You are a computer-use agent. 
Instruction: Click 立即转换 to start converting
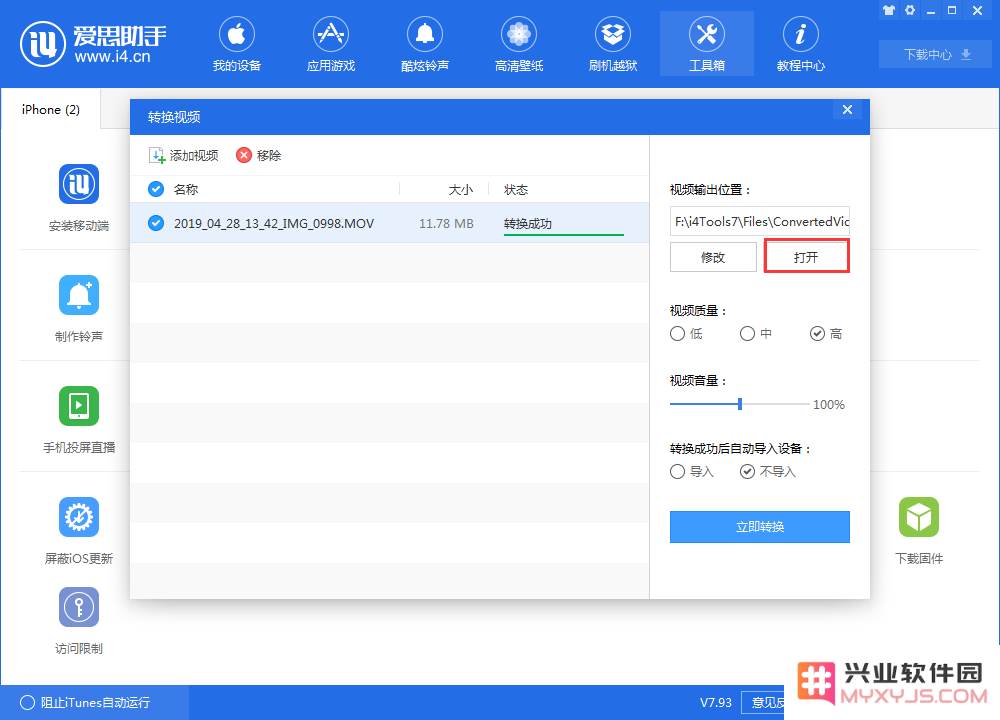point(760,527)
